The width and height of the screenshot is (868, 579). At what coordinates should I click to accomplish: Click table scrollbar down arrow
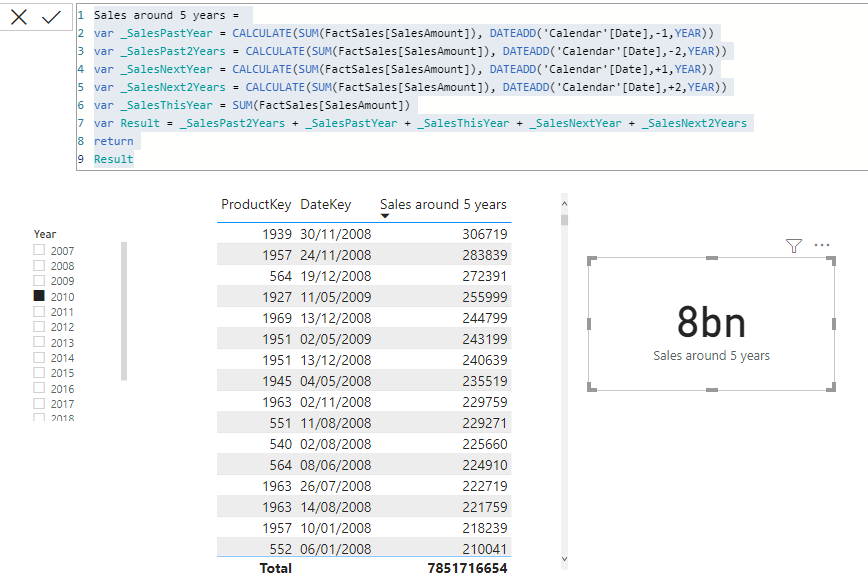564,559
